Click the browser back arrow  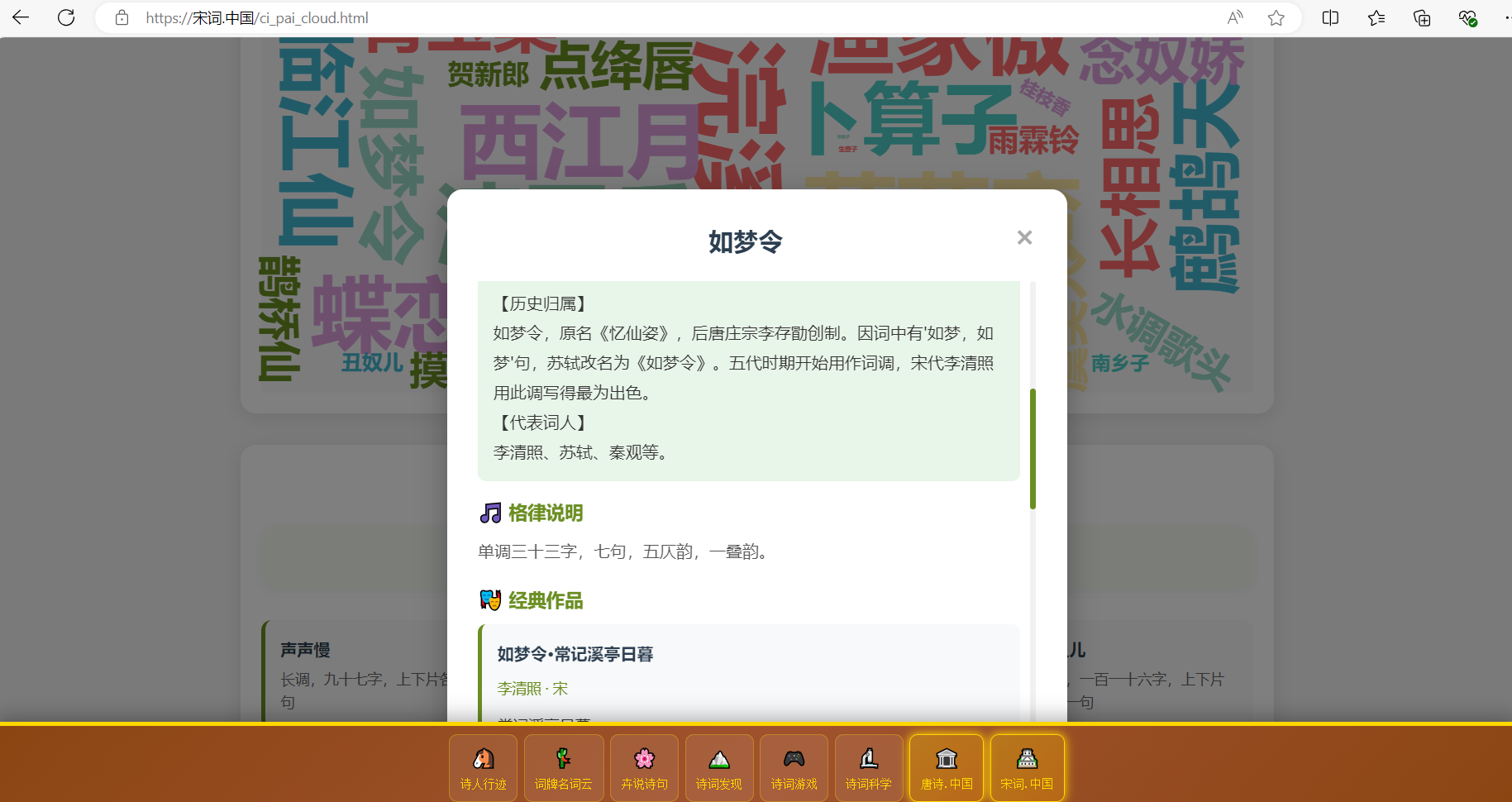pyautogui.click(x=21, y=17)
